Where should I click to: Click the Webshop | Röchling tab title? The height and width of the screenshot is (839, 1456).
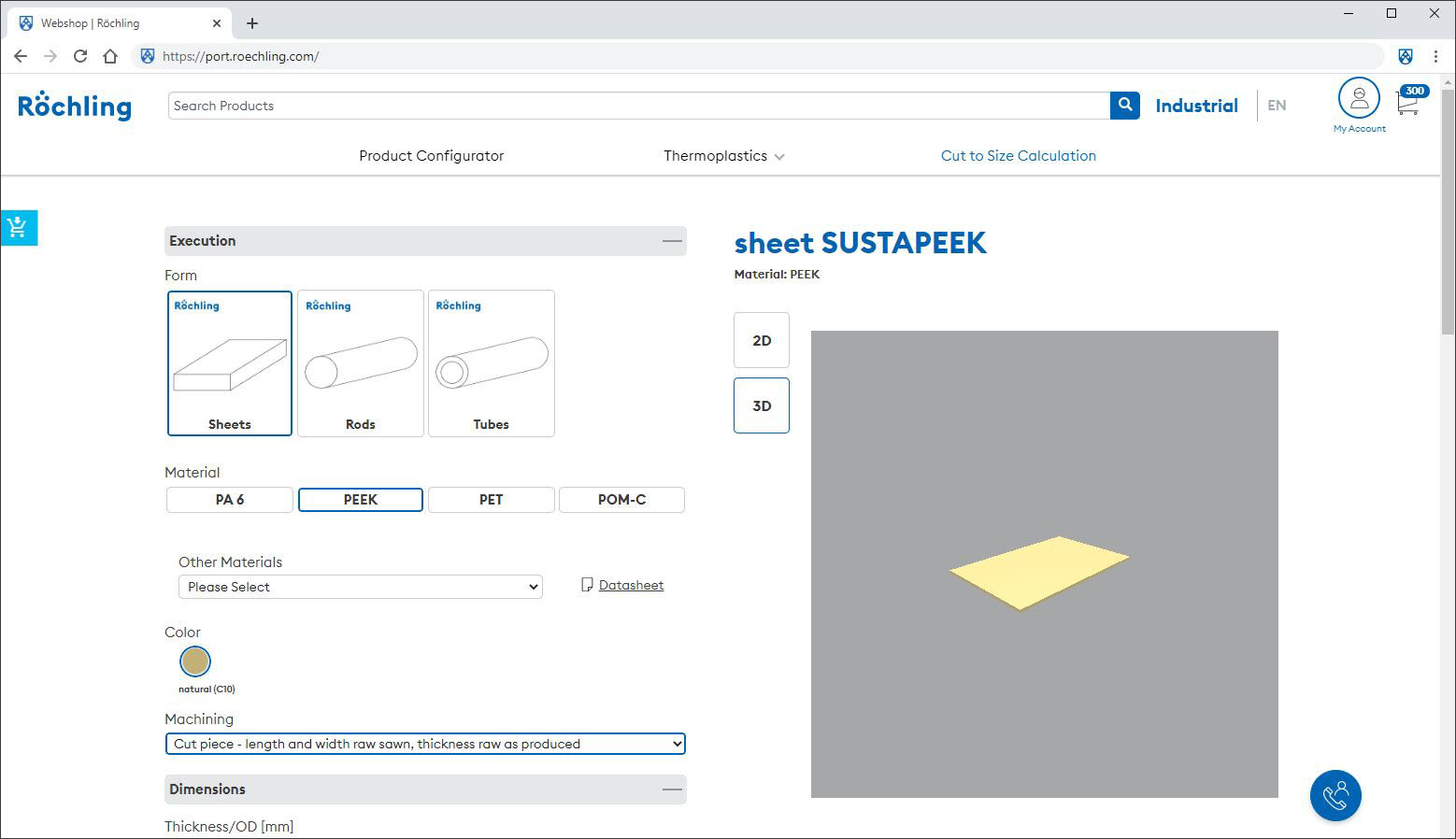(x=91, y=23)
